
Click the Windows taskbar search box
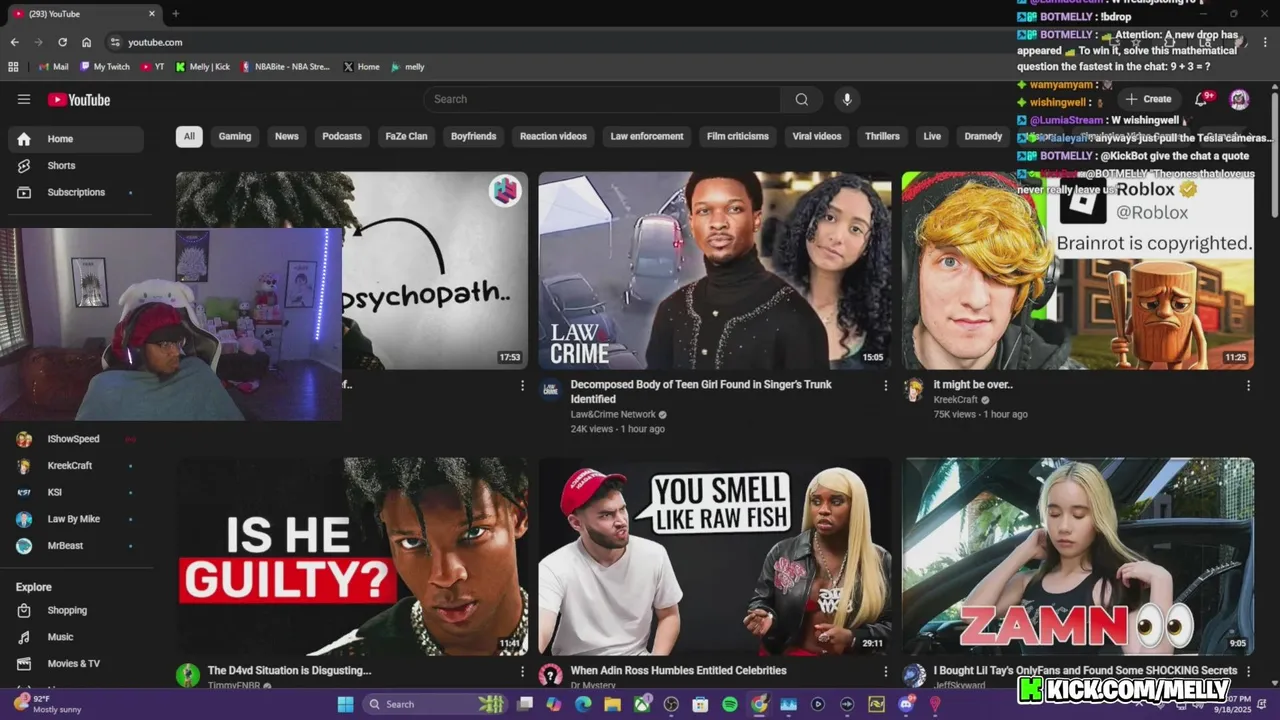point(435,704)
